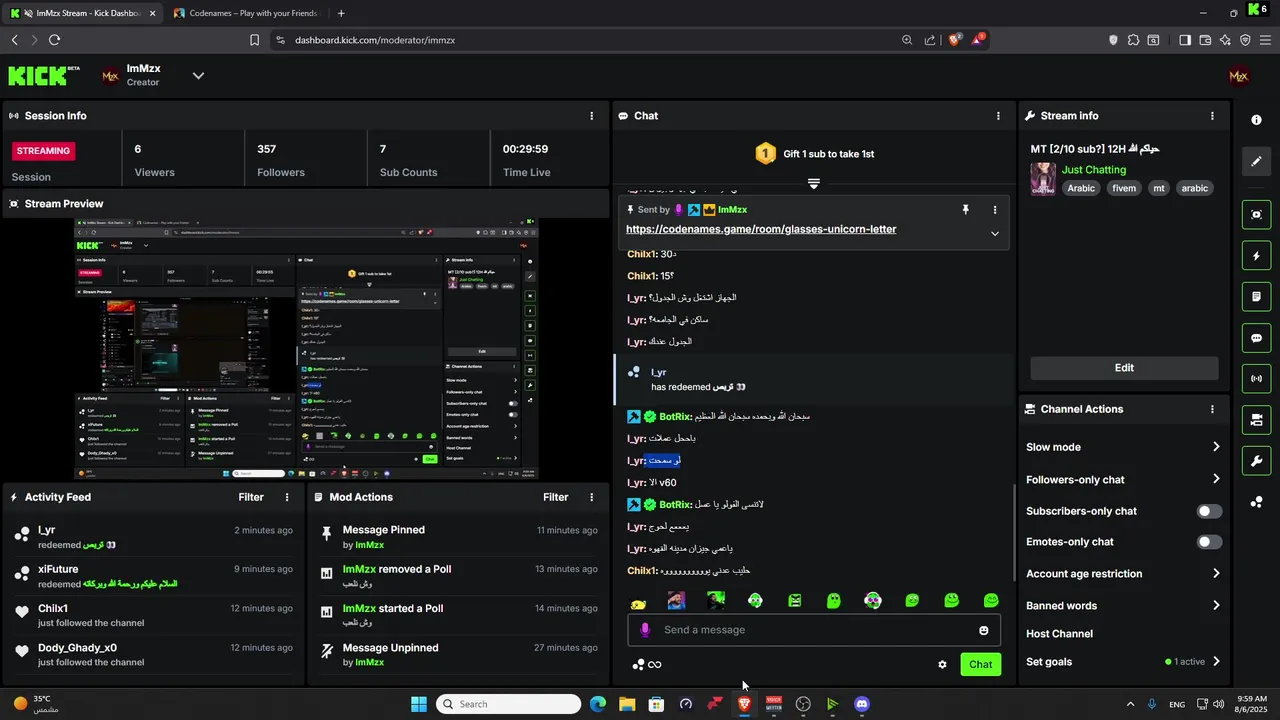Click the Arabic stream tag
Screen dimensions: 1280x720
(1081, 188)
